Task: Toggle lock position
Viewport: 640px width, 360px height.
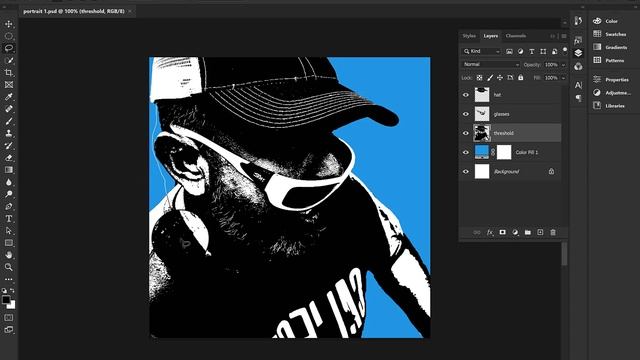Action: coord(500,78)
